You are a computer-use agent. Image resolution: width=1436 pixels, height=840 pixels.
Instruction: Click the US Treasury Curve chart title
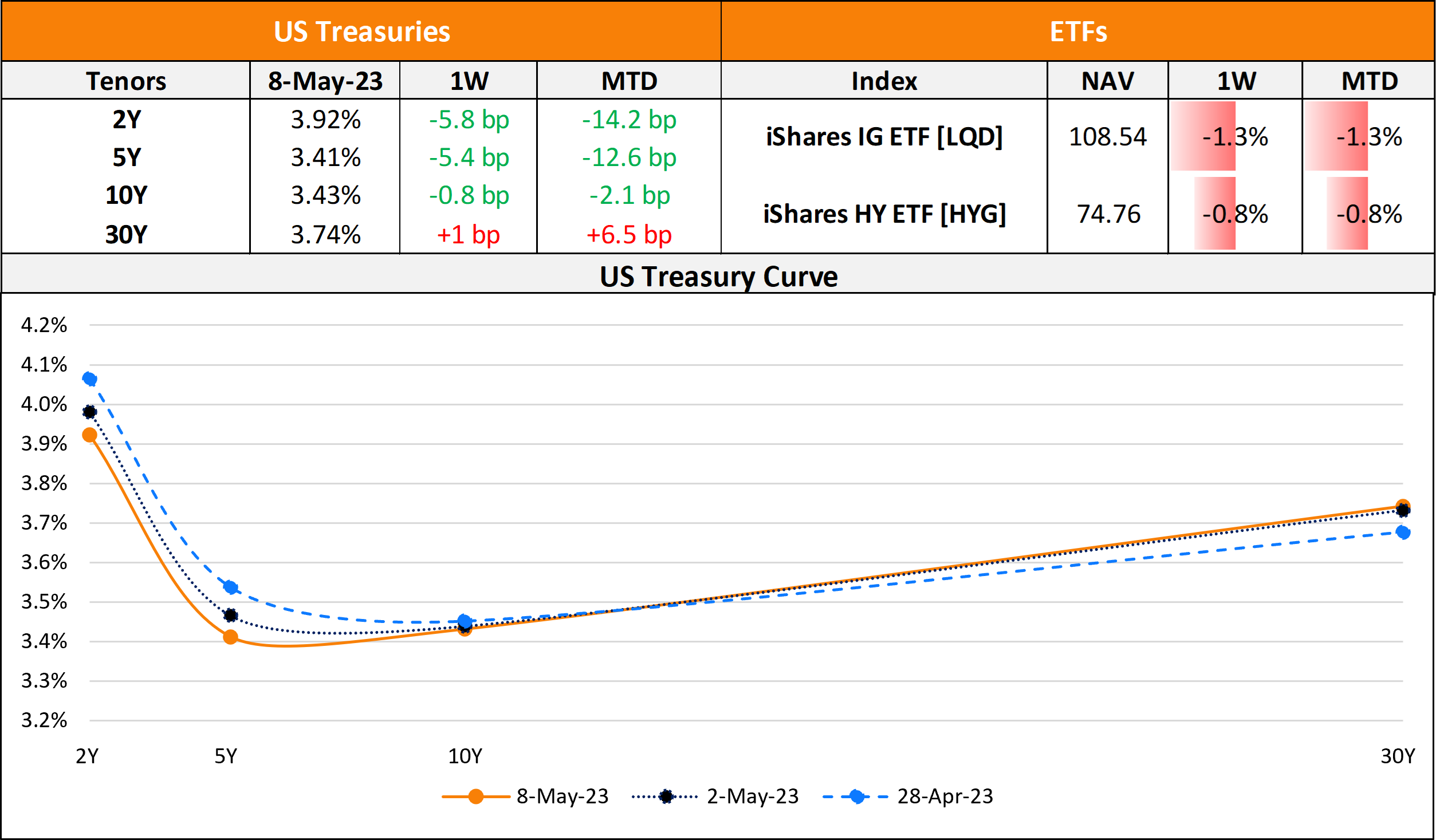(x=718, y=277)
